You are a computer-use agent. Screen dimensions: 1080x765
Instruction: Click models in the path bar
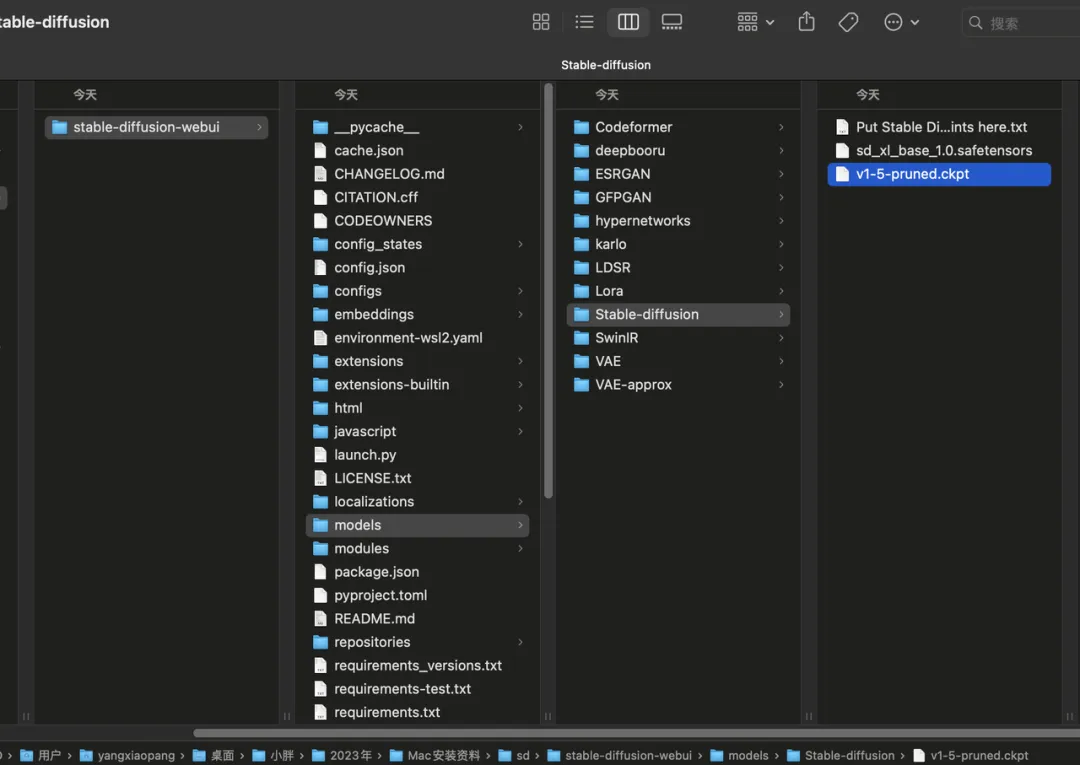point(740,755)
